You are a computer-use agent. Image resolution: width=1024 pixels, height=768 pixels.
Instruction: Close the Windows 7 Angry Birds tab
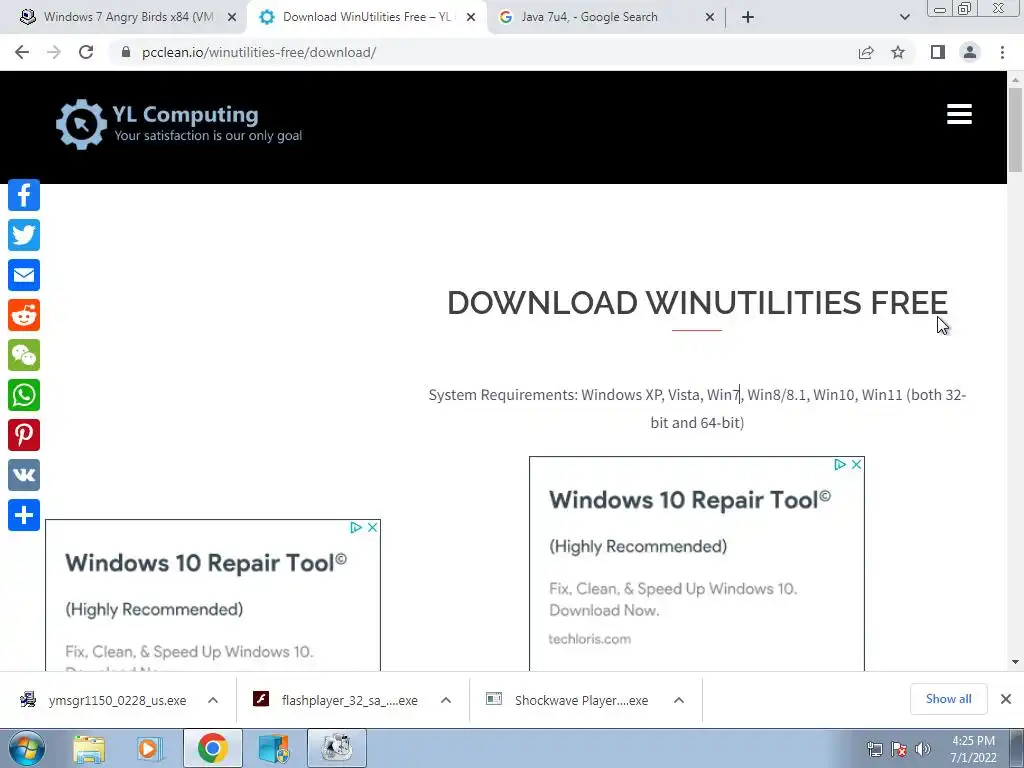(232, 18)
